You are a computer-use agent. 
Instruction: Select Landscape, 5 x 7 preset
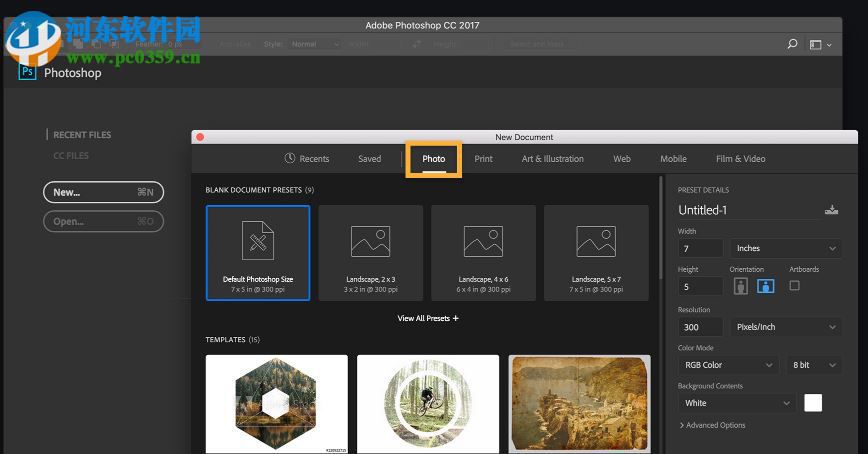click(596, 253)
